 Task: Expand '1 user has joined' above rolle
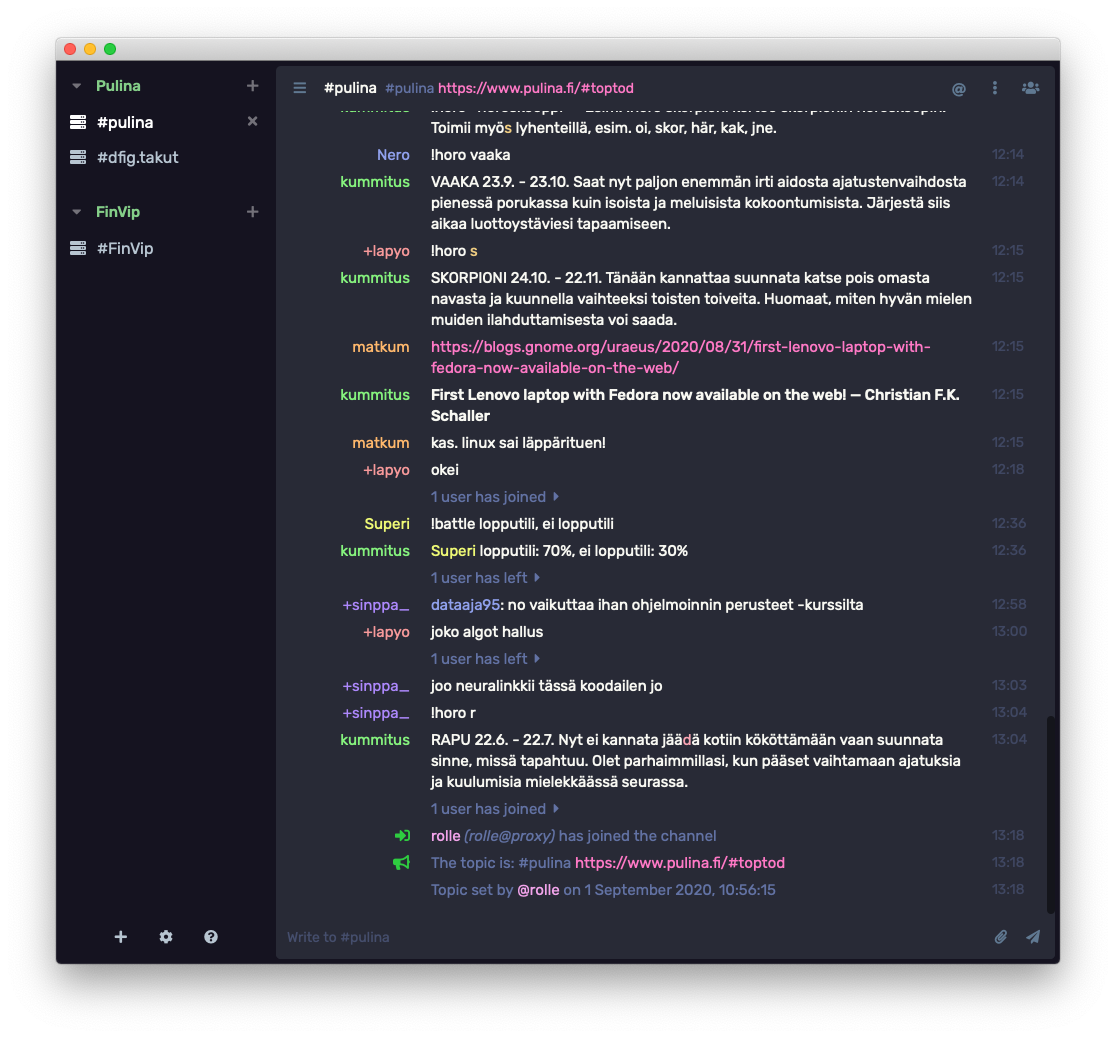[495, 809]
